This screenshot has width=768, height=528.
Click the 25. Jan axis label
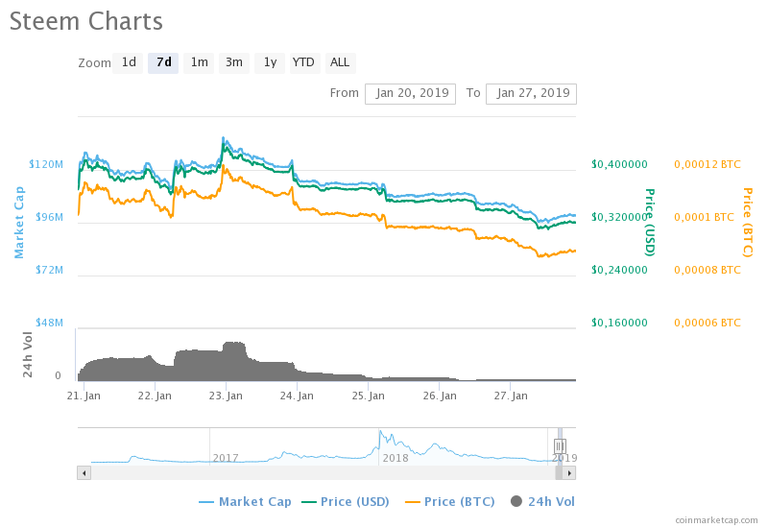(x=368, y=396)
